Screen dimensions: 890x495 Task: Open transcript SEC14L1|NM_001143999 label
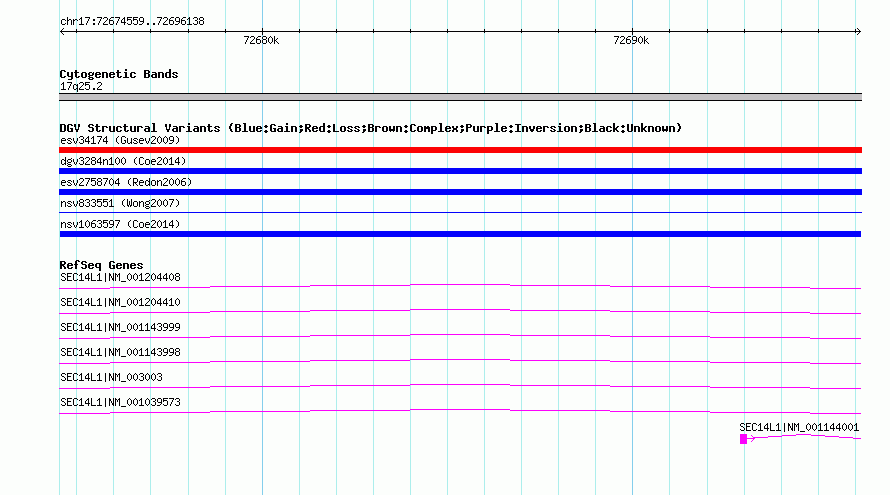120,328
